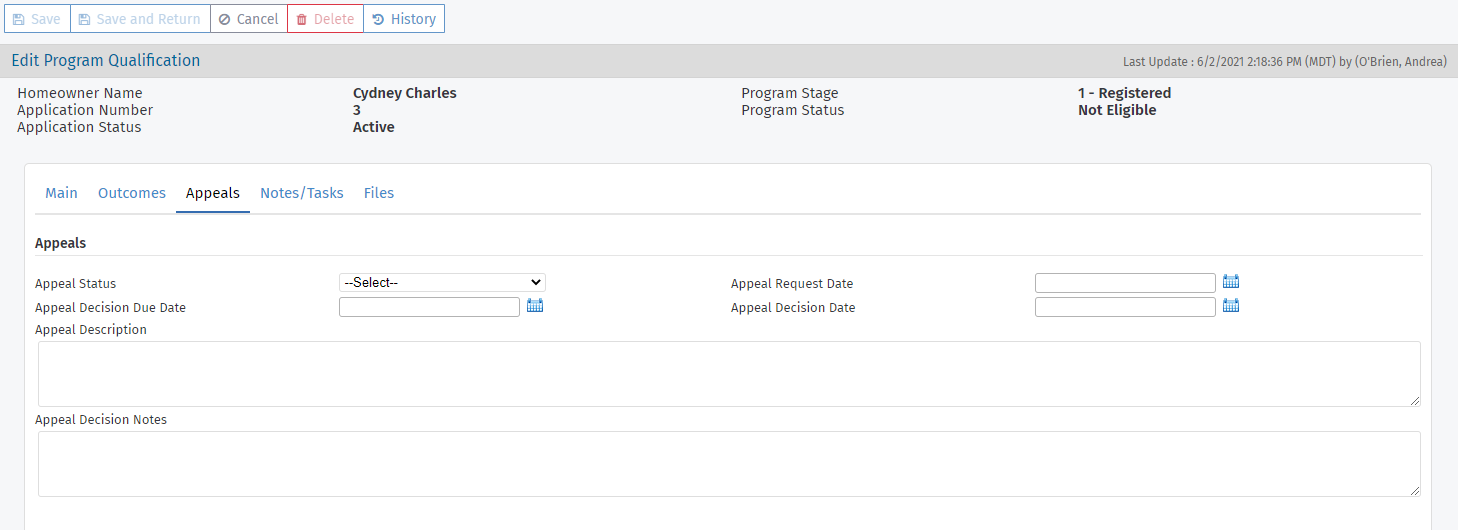Open calendar for Appeal Request Date

pos(1231,282)
